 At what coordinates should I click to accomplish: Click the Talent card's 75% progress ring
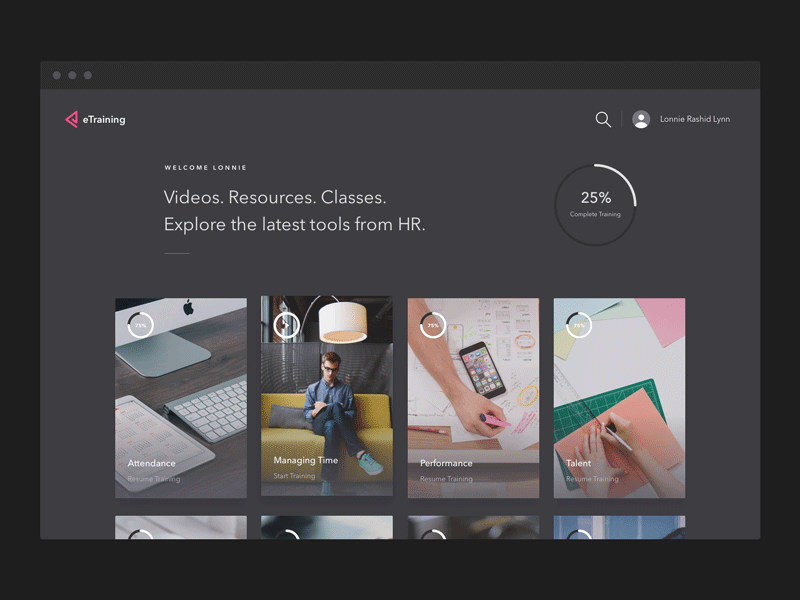[579, 325]
